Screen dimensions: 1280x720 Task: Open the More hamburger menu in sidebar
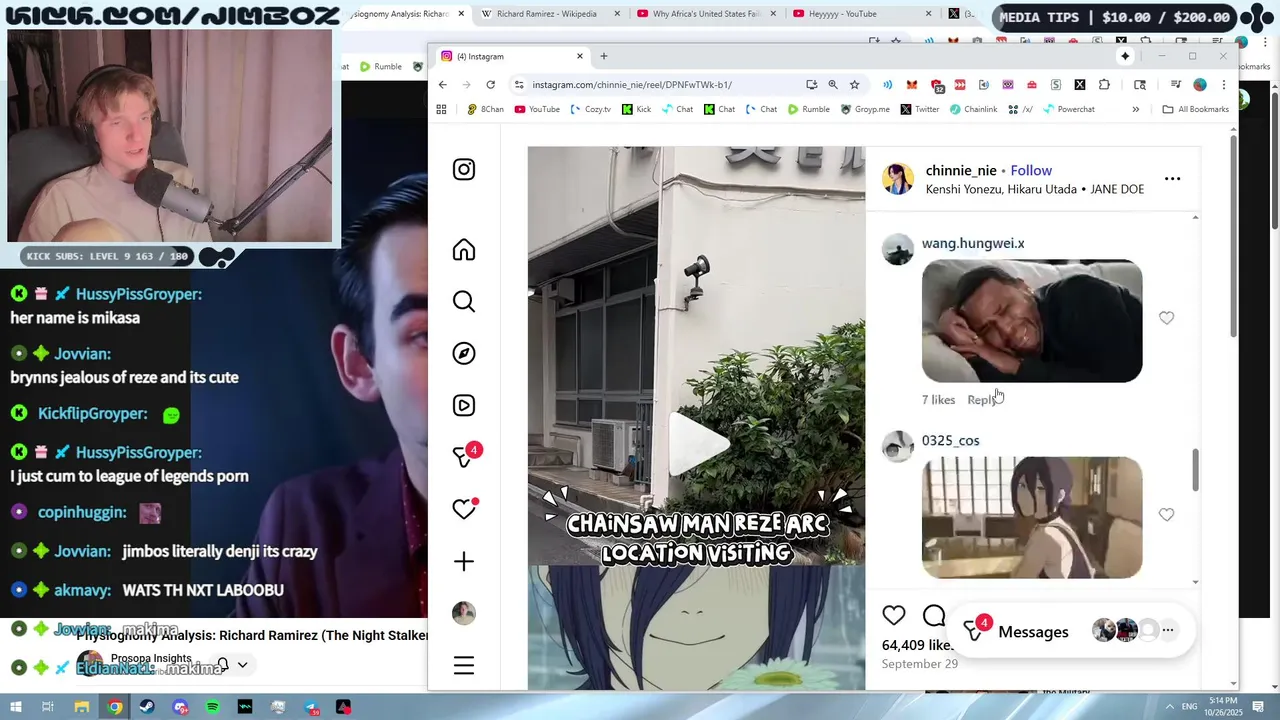click(464, 665)
